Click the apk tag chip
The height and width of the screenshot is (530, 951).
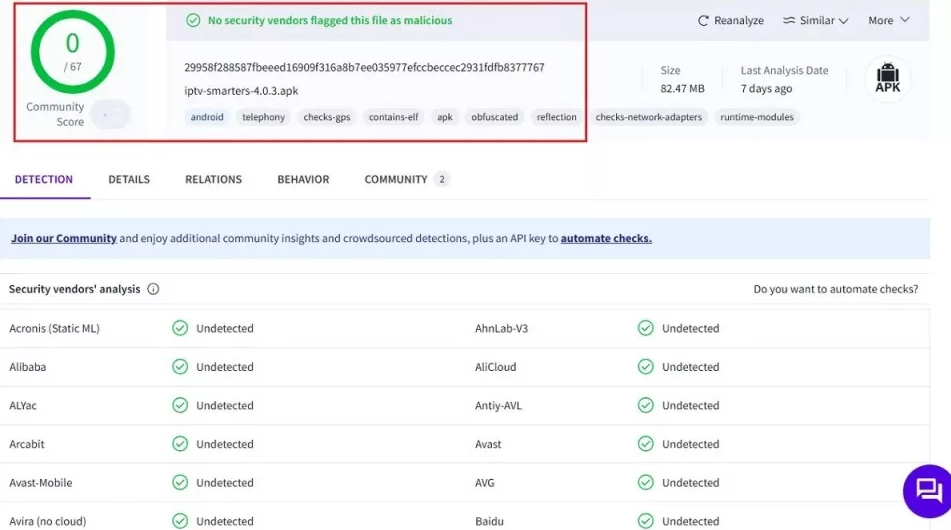pos(445,117)
